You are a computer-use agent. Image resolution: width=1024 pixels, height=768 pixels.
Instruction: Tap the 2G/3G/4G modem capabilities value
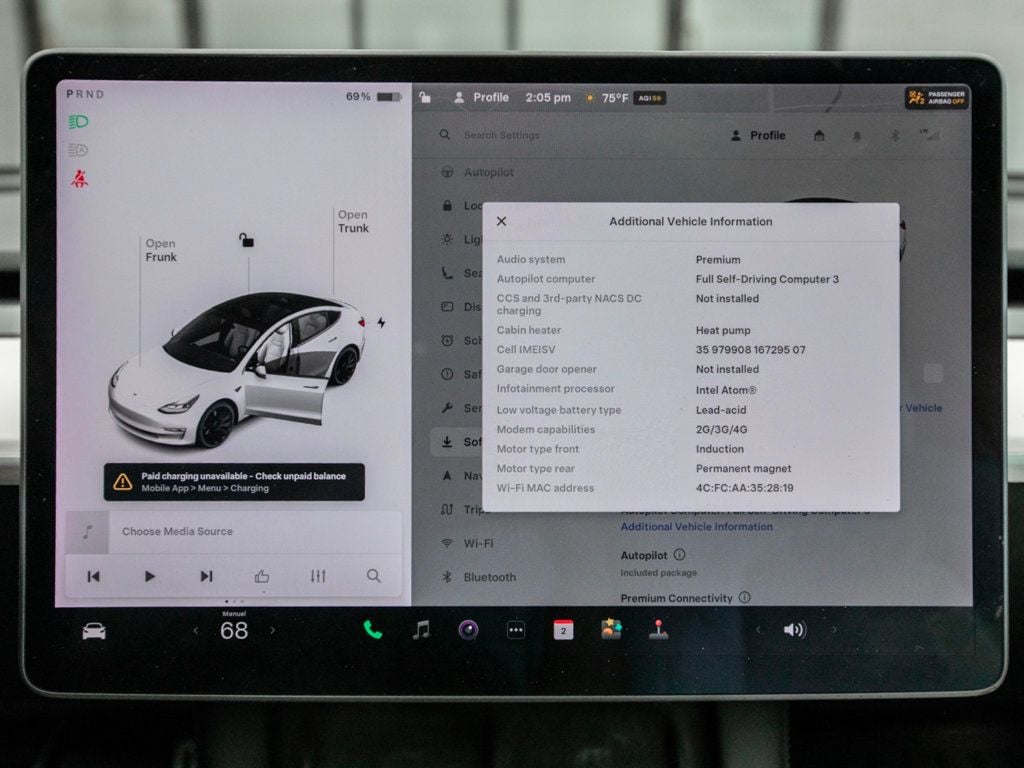pos(722,429)
